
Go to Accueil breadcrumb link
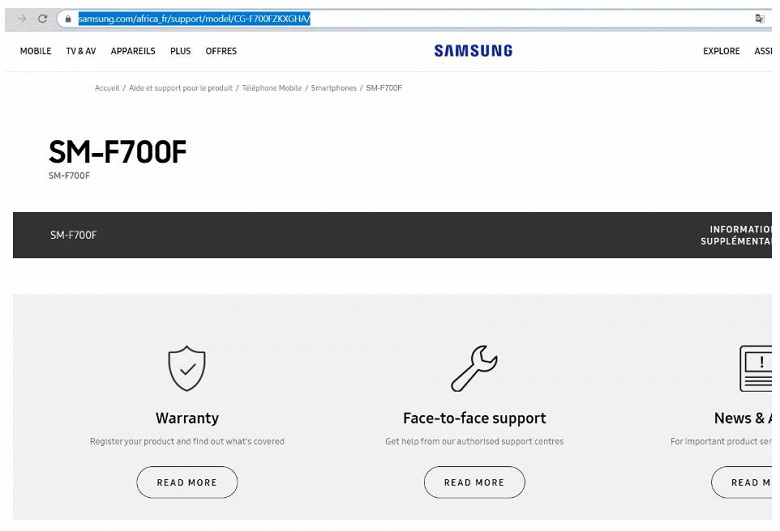point(107,88)
